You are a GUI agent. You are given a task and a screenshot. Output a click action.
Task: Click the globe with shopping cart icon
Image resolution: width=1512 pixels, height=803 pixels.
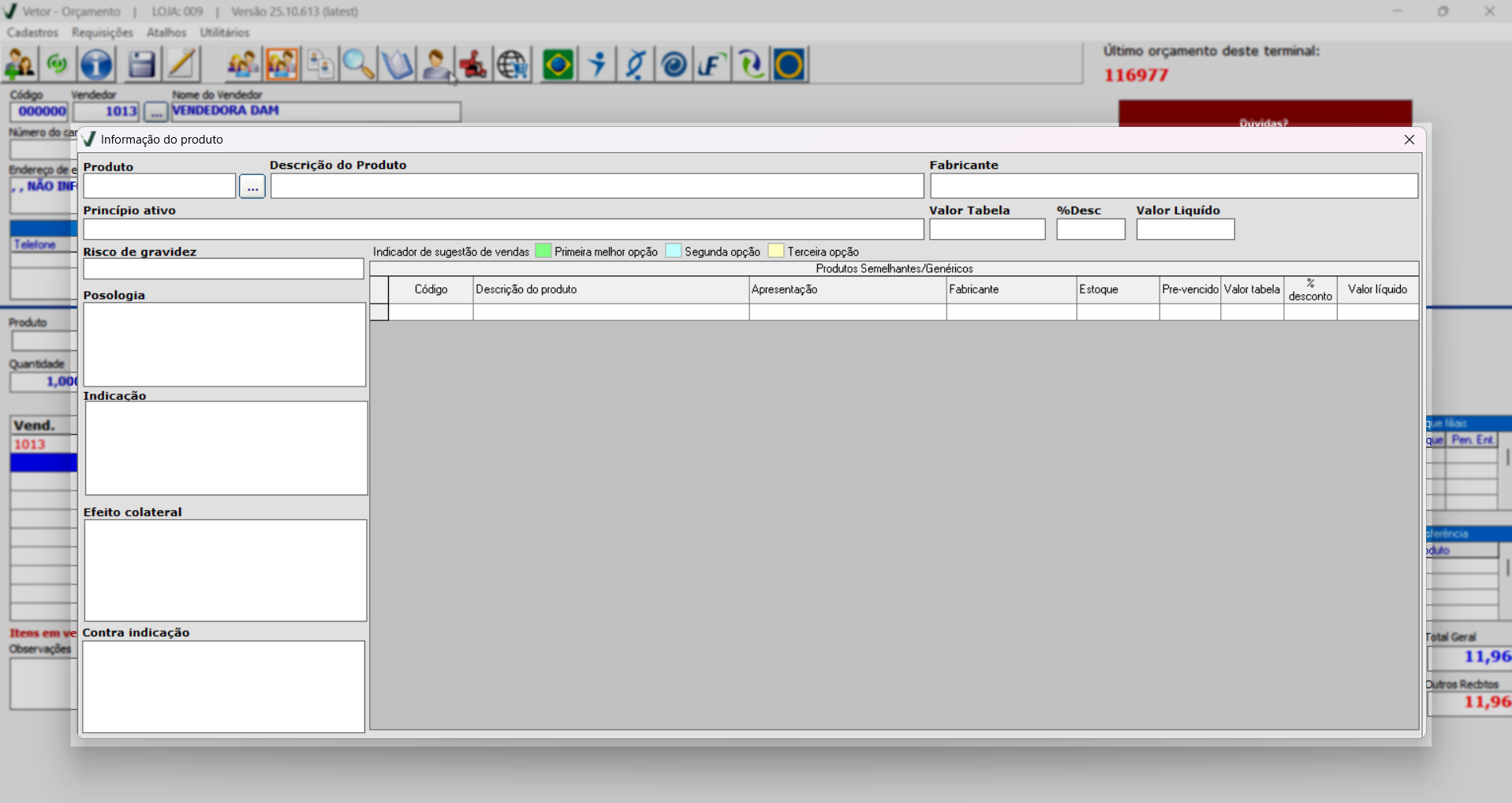(x=513, y=65)
